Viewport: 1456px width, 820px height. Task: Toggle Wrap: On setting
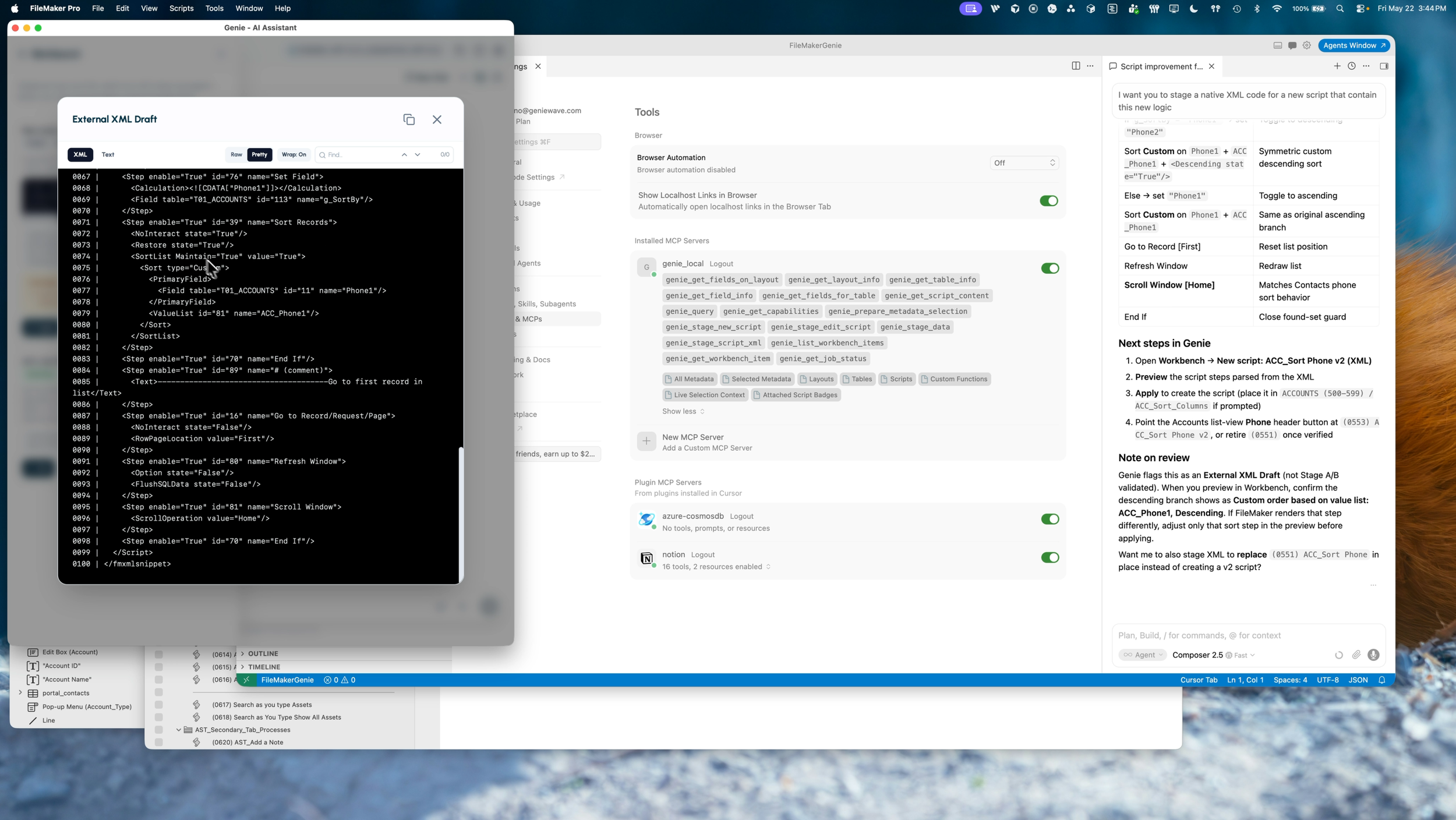pos(294,154)
